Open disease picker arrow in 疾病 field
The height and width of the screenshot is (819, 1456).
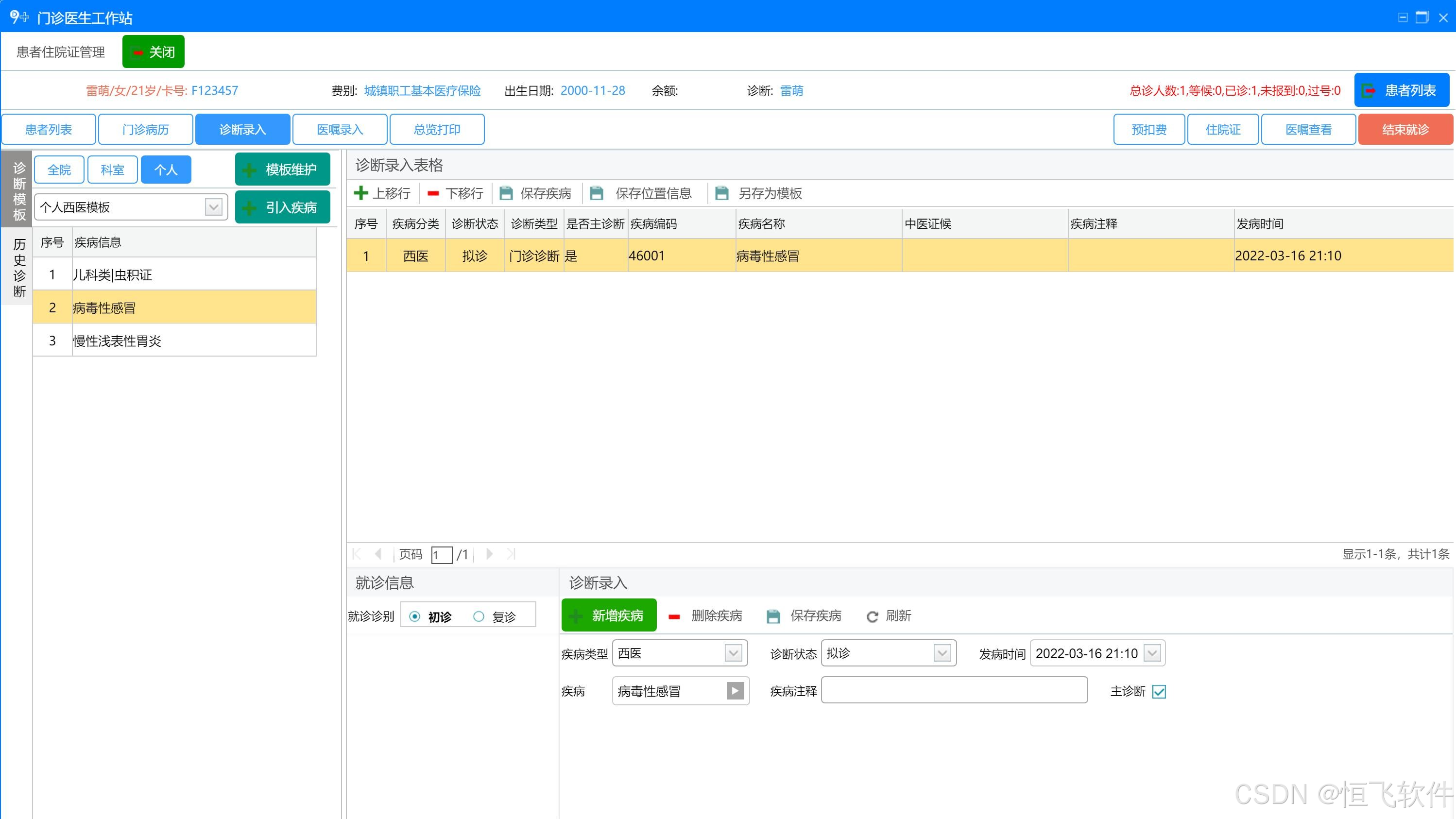735,691
